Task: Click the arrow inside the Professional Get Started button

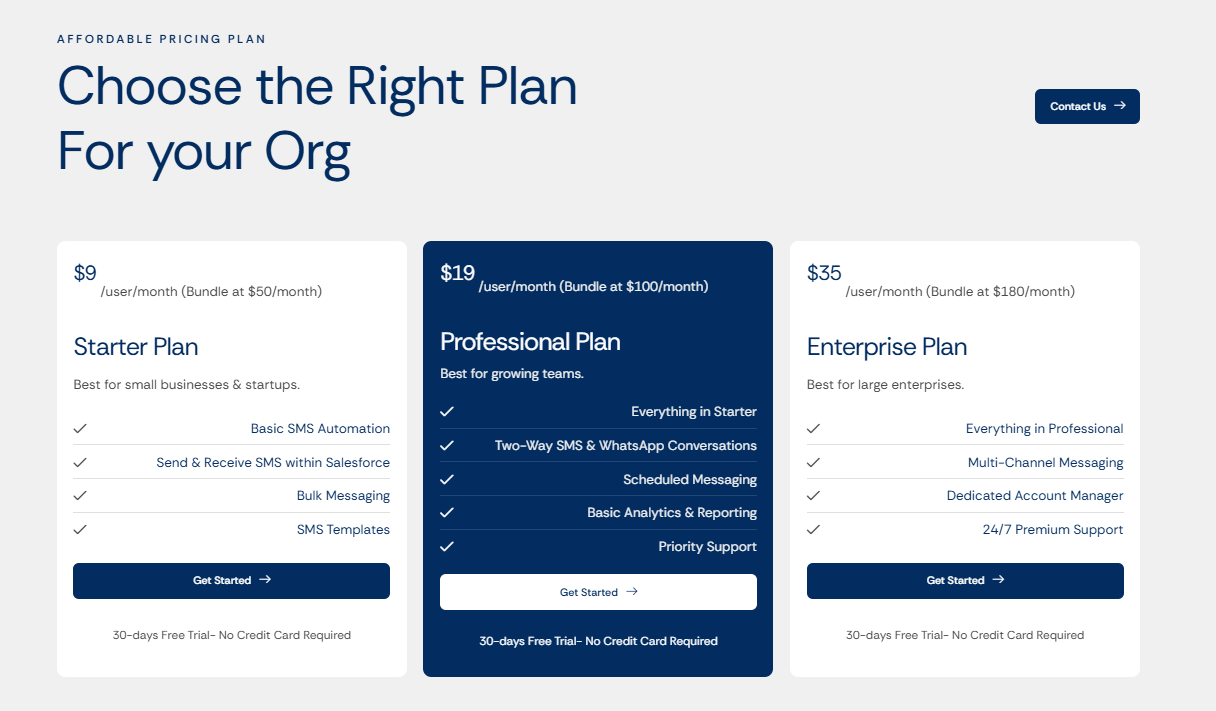Action: pos(631,592)
